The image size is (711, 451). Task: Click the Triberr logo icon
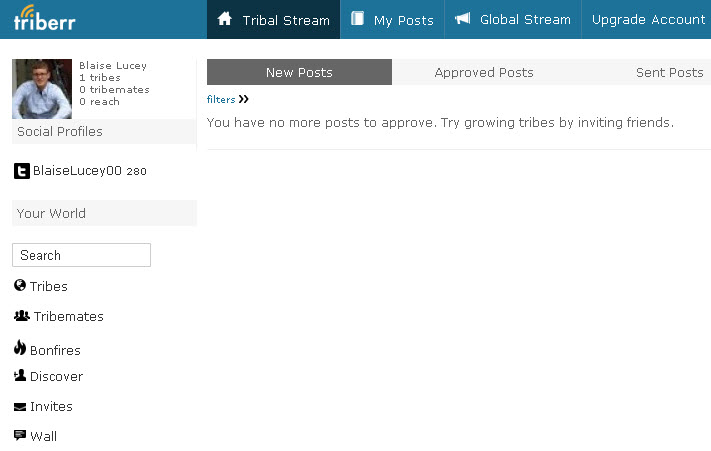coord(44,19)
